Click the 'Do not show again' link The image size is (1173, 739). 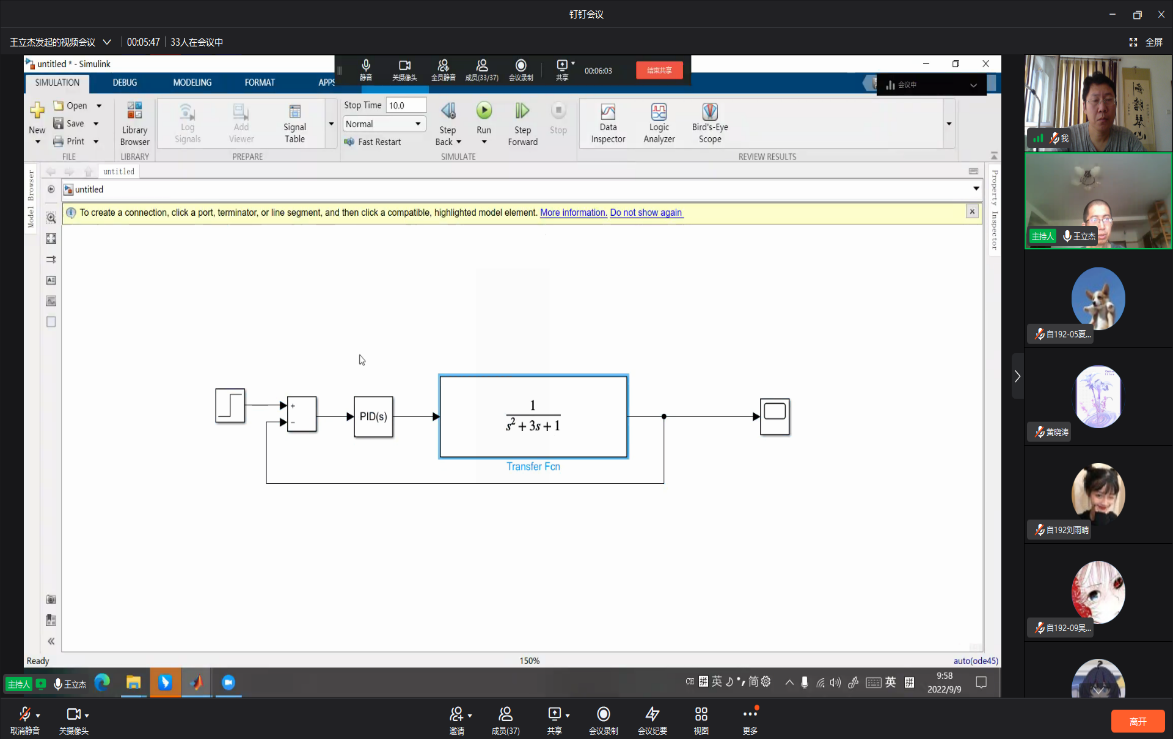click(646, 213)
